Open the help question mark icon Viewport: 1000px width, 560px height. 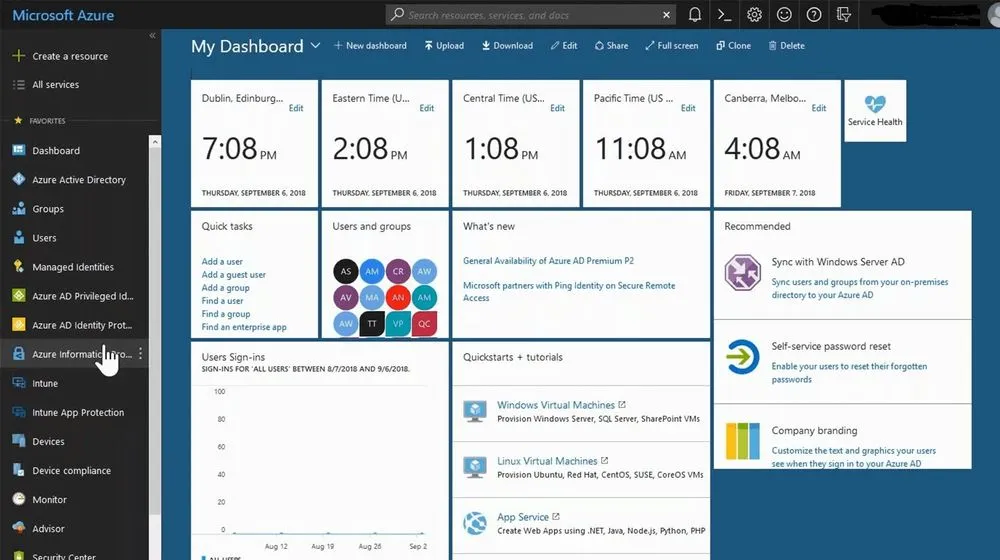[814, 15]
